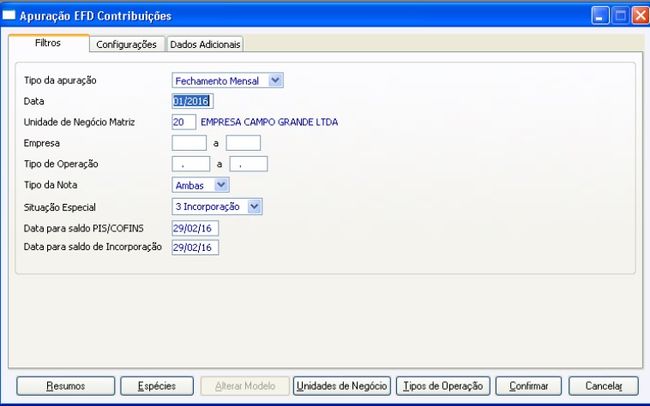Click the Situação Especial label
Screen dimensions: 650x406
click(60, 207)
